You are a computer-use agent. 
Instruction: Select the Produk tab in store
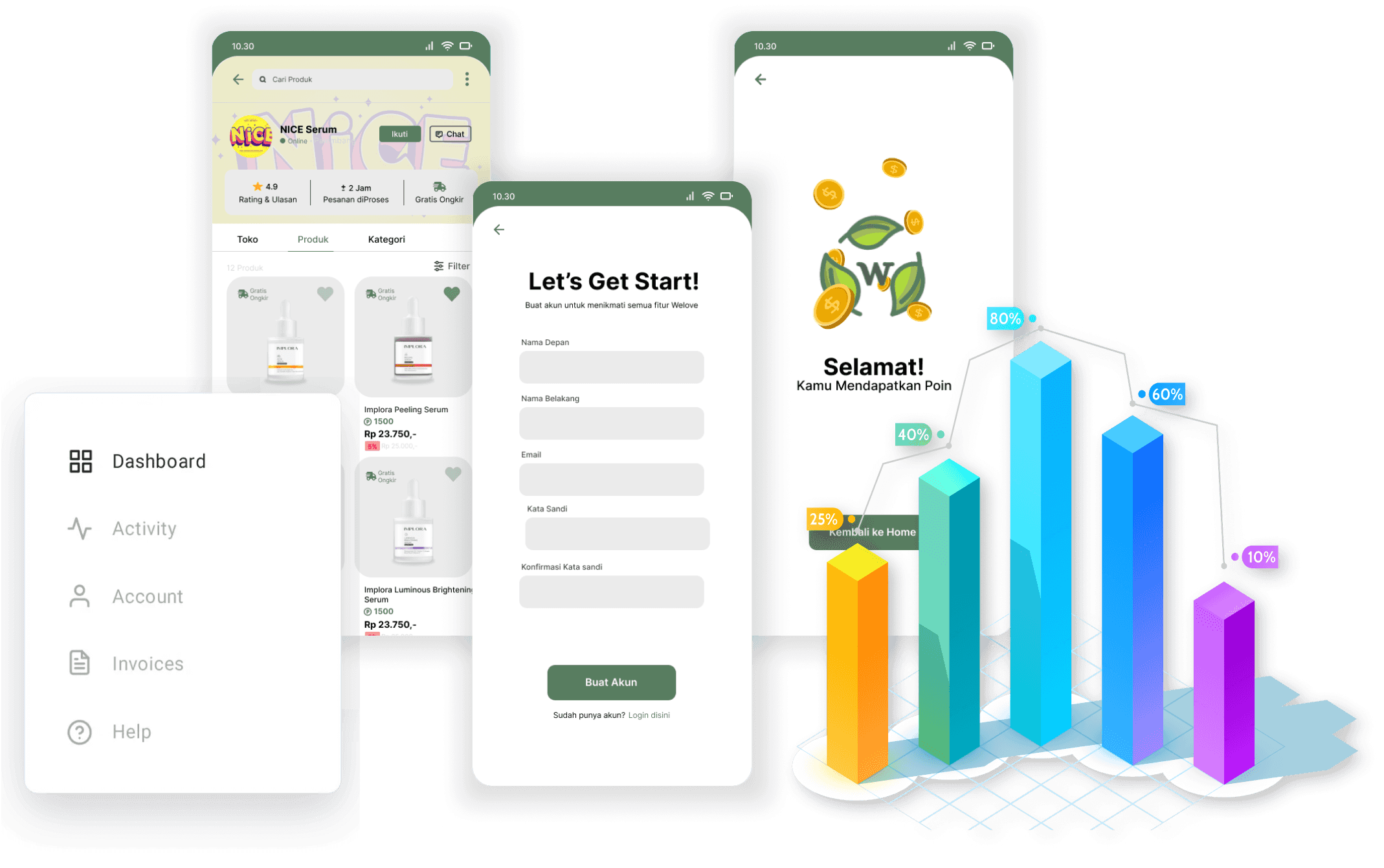[x=313, y=239]
